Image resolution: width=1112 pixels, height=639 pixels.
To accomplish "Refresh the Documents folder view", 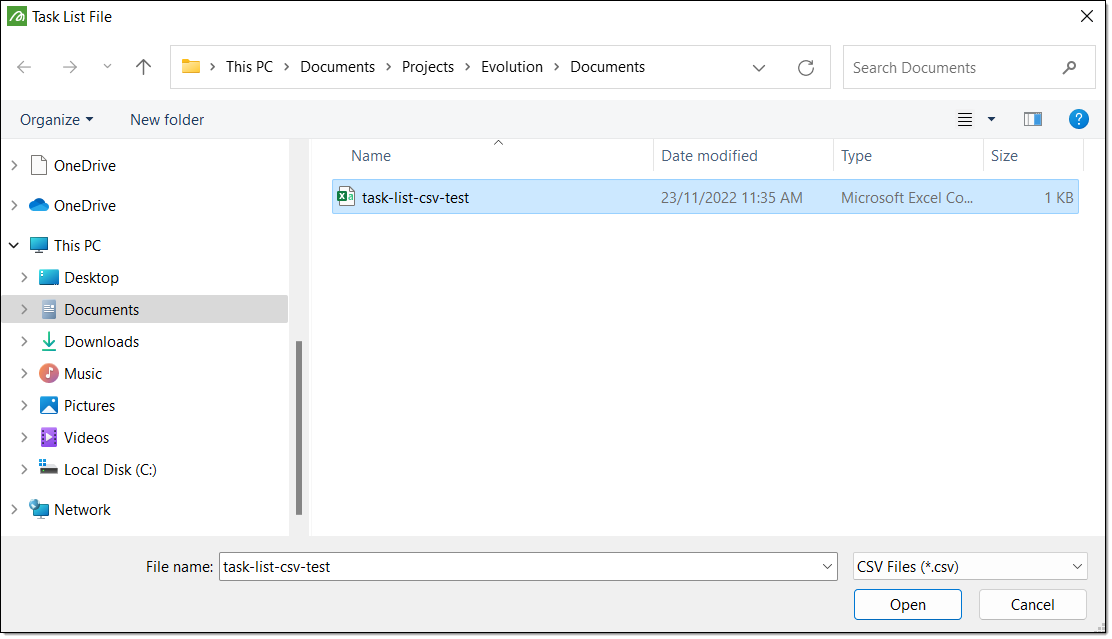I will coord(806,67).
